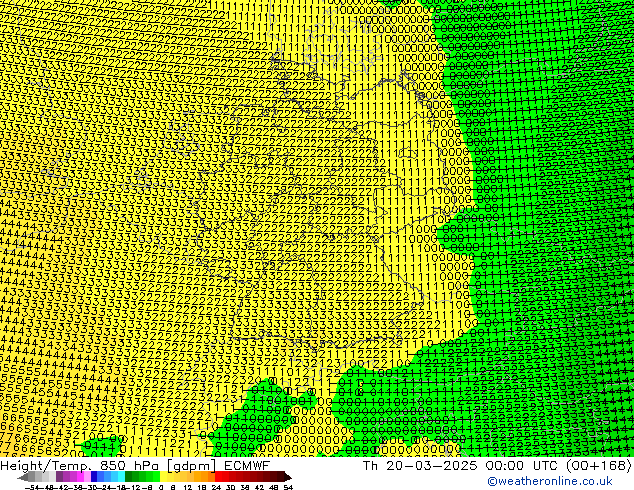Click the 00:00 UTC (00+168) time label

tap(558, 465)
